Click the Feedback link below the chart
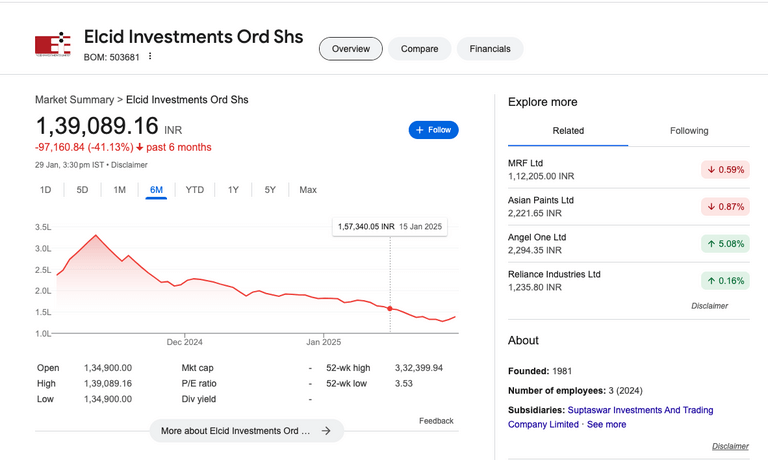Viewport: 768px width, 460px height. (436, 421)
